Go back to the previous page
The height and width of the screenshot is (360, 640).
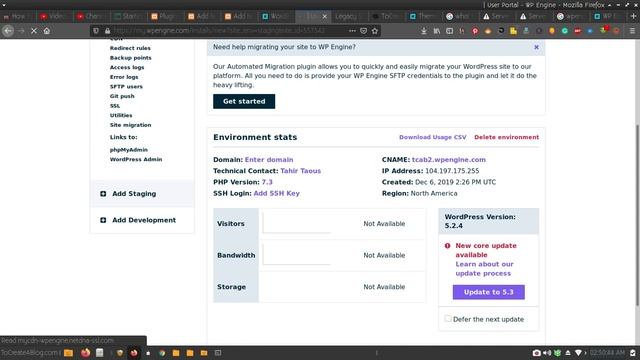point(8,31)
